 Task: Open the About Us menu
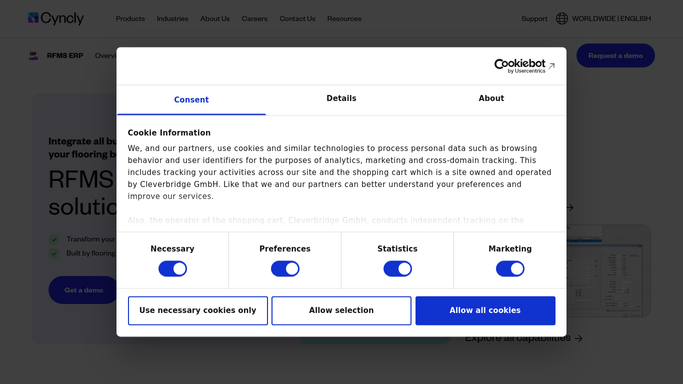[x=215, y=19]
